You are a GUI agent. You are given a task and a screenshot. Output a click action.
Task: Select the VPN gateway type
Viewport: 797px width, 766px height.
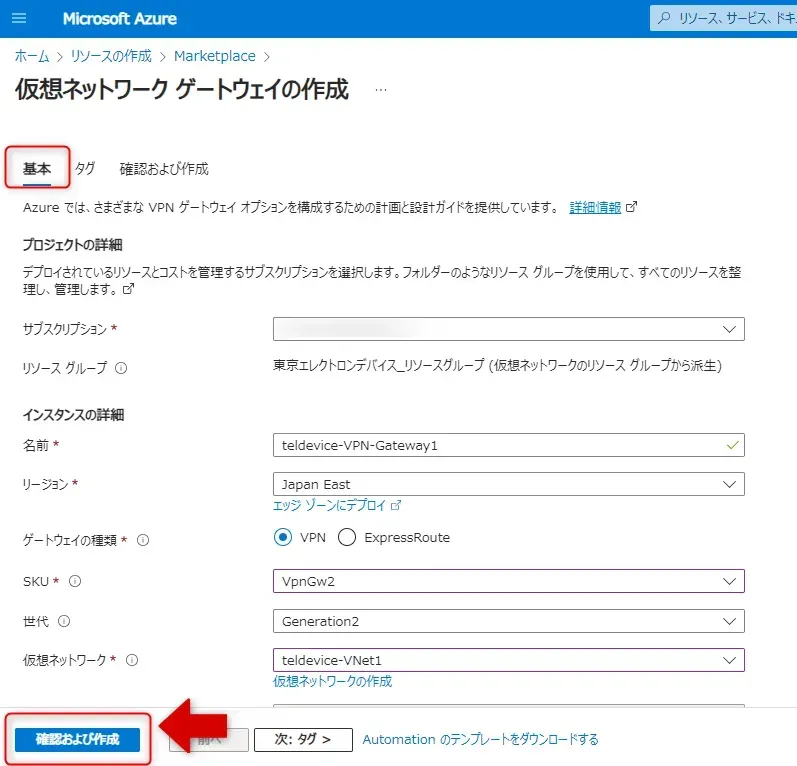pyautogui.click(x=283, y=538)
